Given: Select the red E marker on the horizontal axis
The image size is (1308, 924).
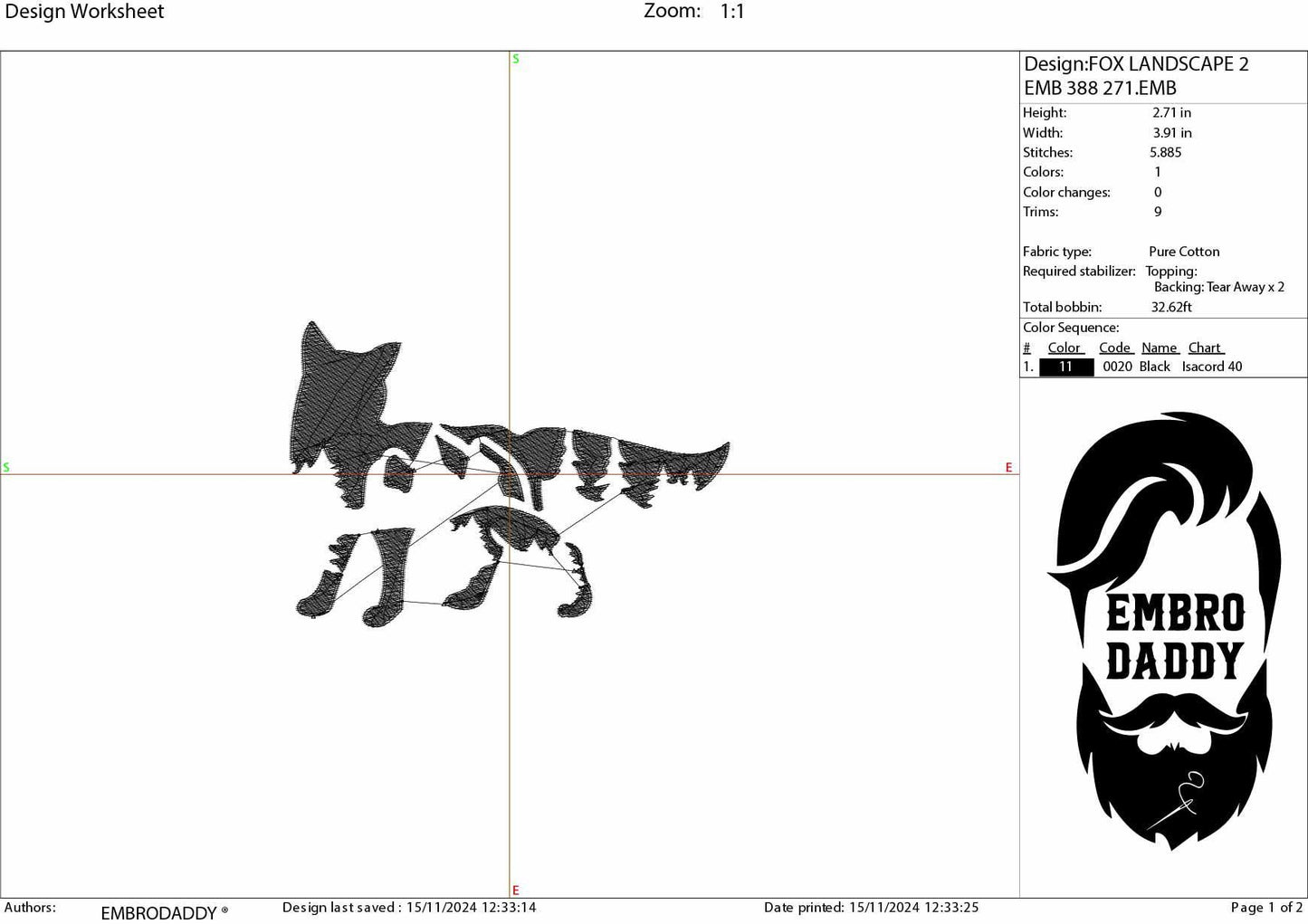Looking at the screenshot, I should tap(1007, 467).
